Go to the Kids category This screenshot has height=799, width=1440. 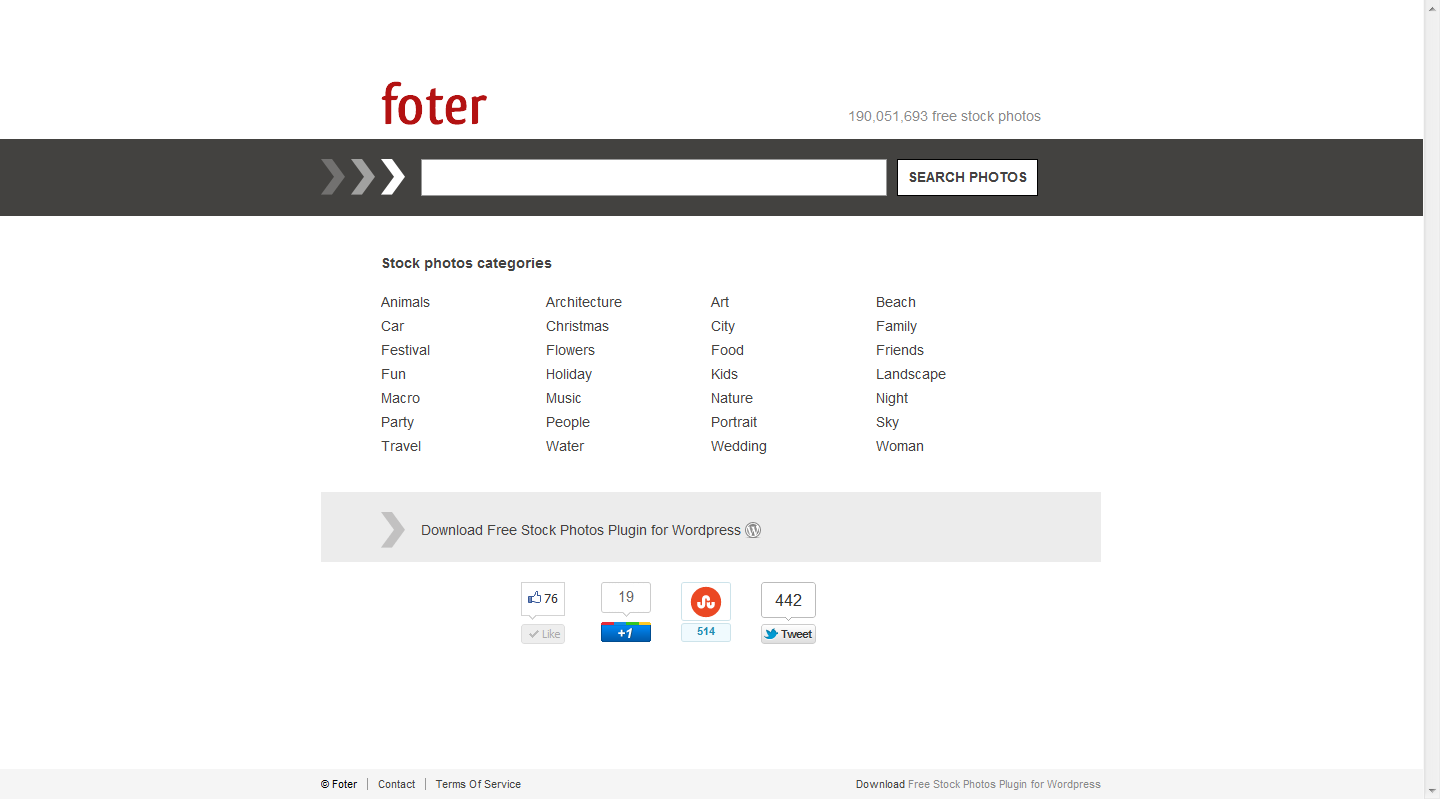pos(724,374)
